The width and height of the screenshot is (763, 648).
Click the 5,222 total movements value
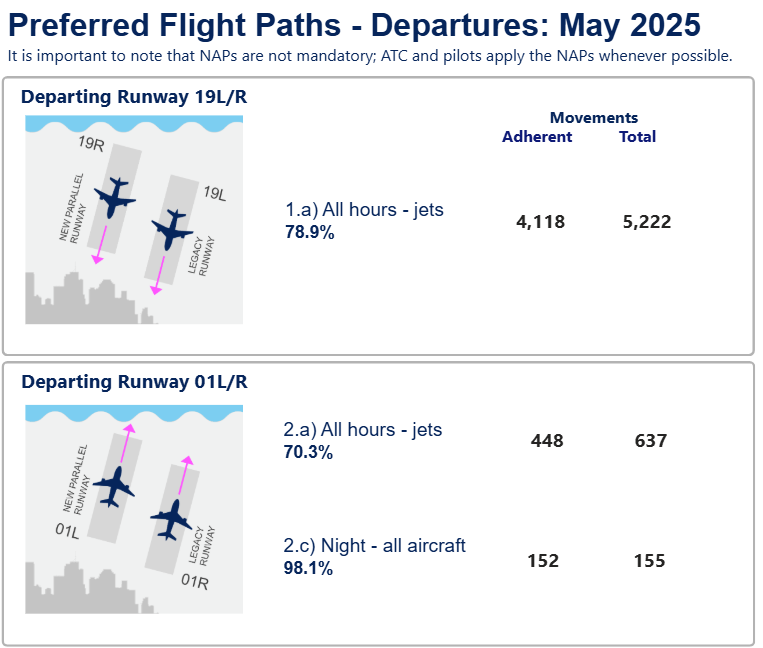click(647, 222)
